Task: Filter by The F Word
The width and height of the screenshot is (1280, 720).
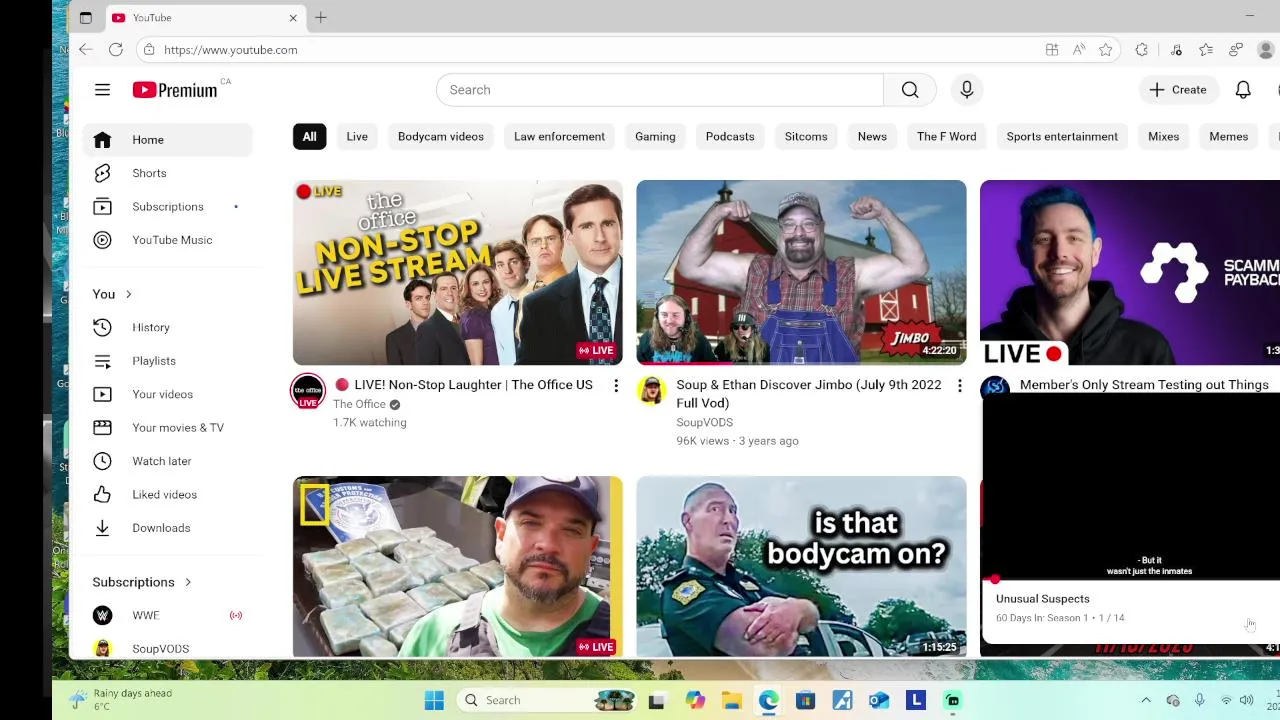Action: (x=947, y=137)
